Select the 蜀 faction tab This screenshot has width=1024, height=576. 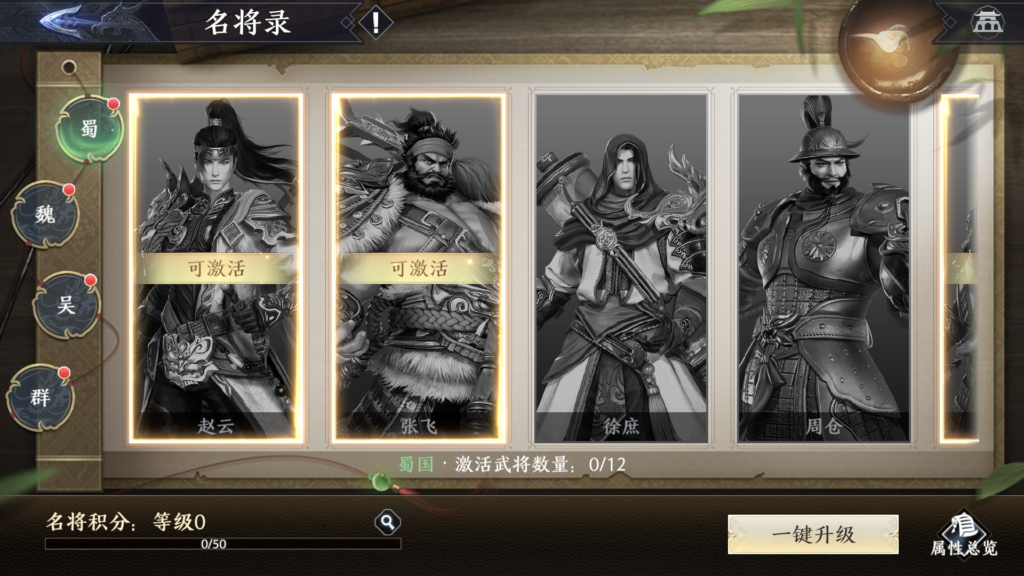pos(89,129)
